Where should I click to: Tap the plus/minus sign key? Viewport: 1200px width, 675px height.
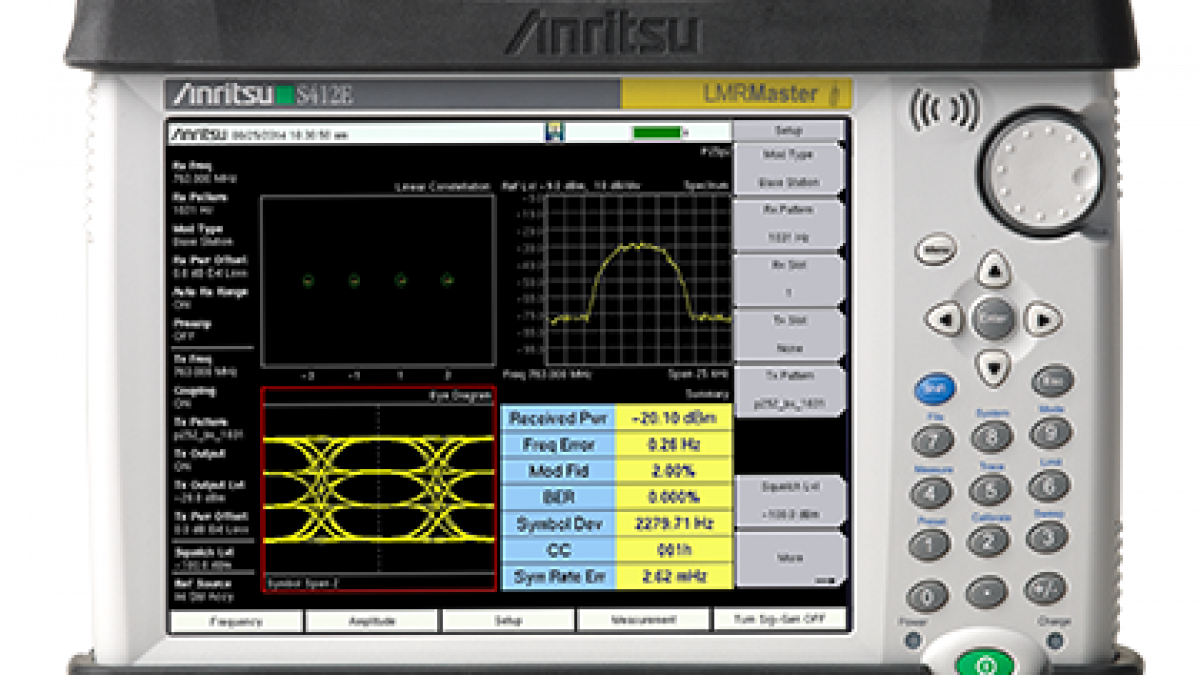[x=1048, y=588]
